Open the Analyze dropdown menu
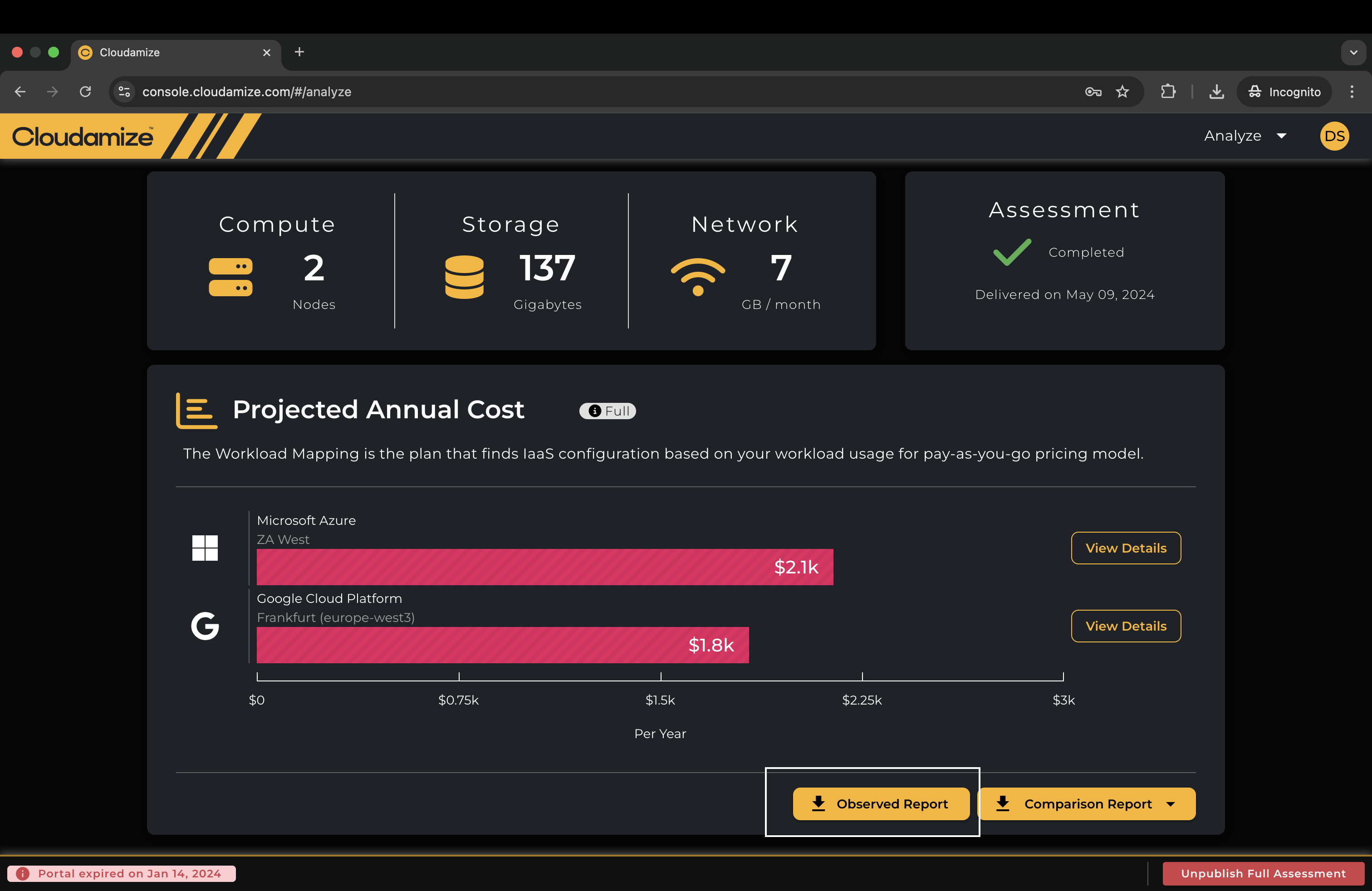 [1245, 136]
